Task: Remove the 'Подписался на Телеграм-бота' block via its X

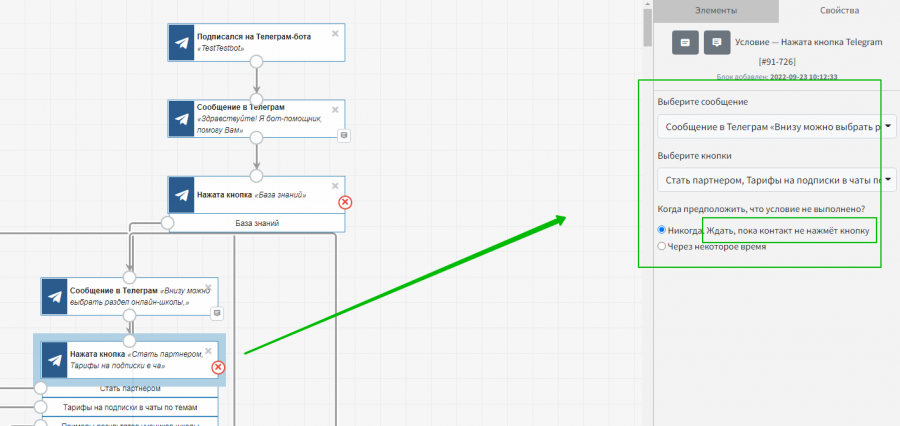Action: [x=335, y=33]
